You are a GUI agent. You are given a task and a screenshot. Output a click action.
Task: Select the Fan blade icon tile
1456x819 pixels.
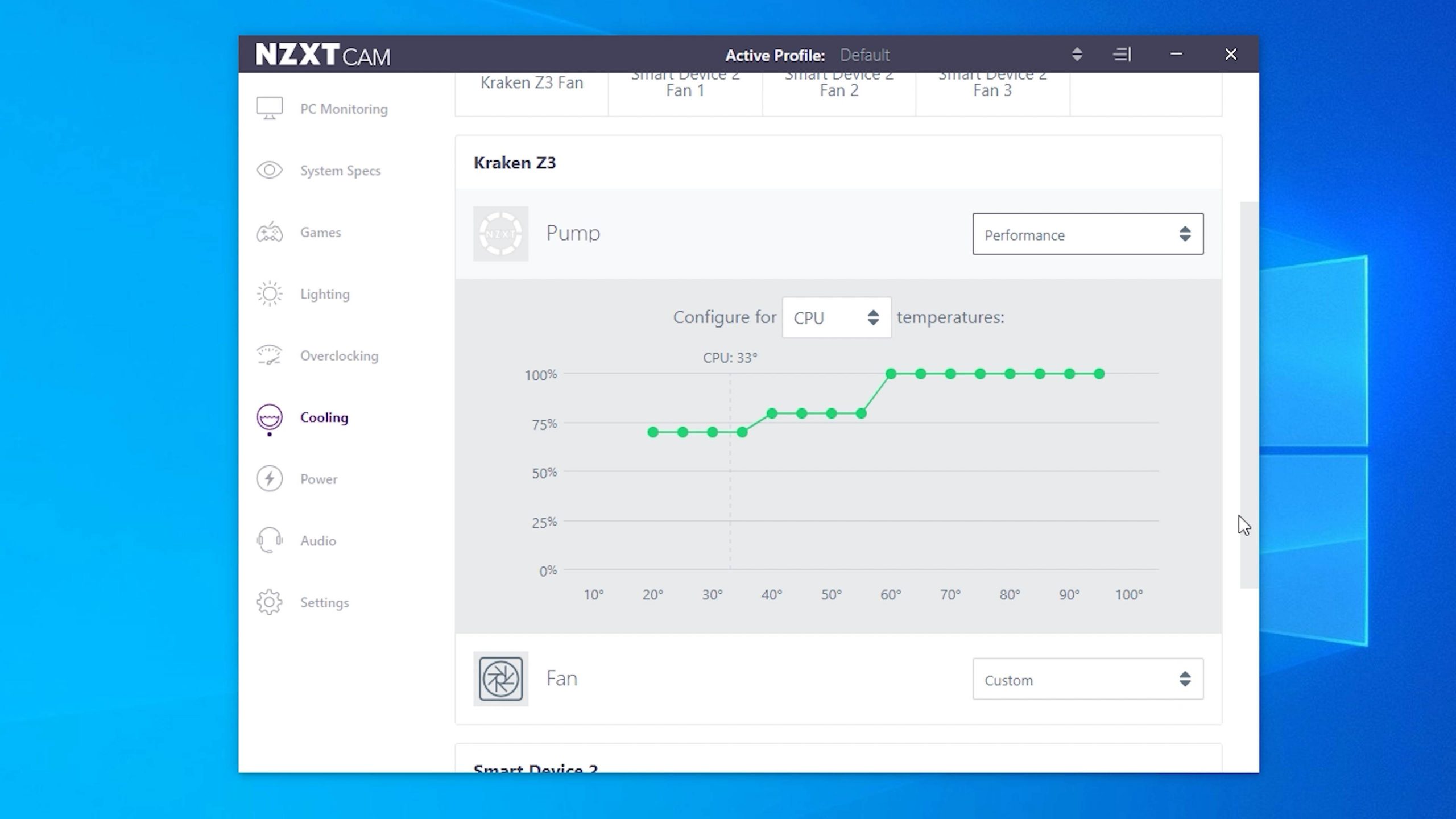click(x=500, y=679)
